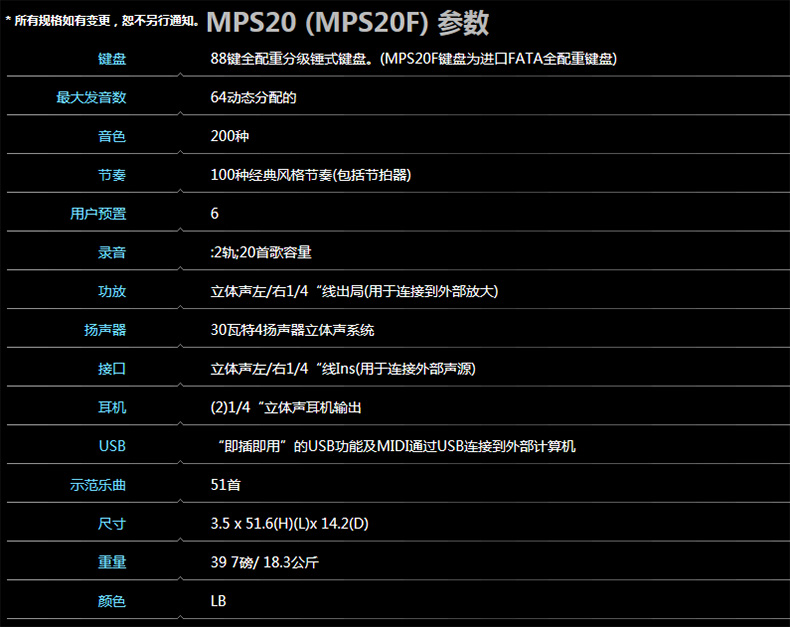Select the "示范乐曲" label
Image resolution: width=790 pixels, height=627 pixels.
pyautogui.click(x=98, y=485)
